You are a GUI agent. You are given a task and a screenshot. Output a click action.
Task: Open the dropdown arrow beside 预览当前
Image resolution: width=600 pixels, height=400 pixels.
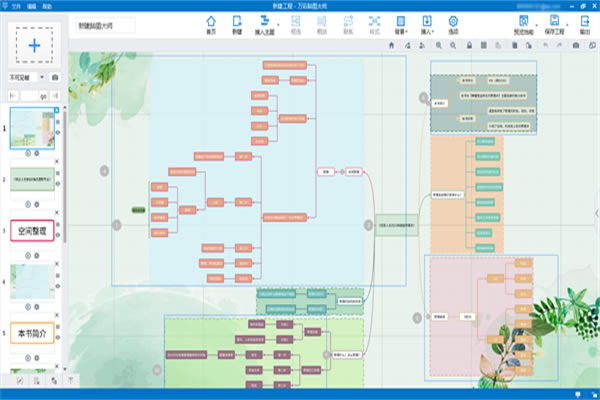536,25
